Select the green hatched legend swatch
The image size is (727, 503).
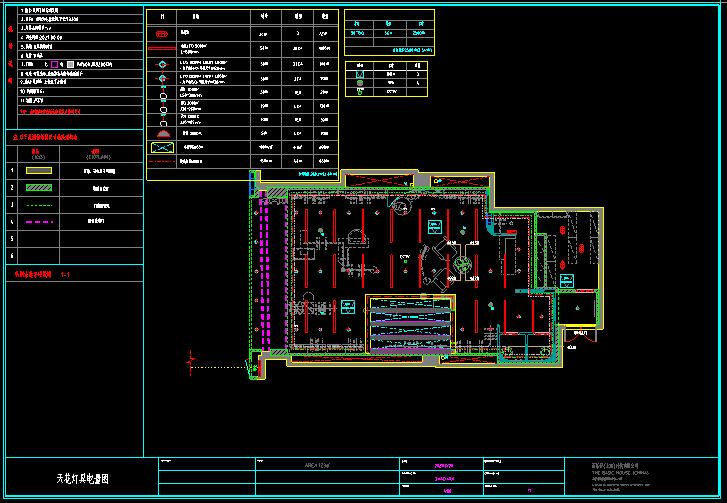pyautogui.click(x=39, y=188)
